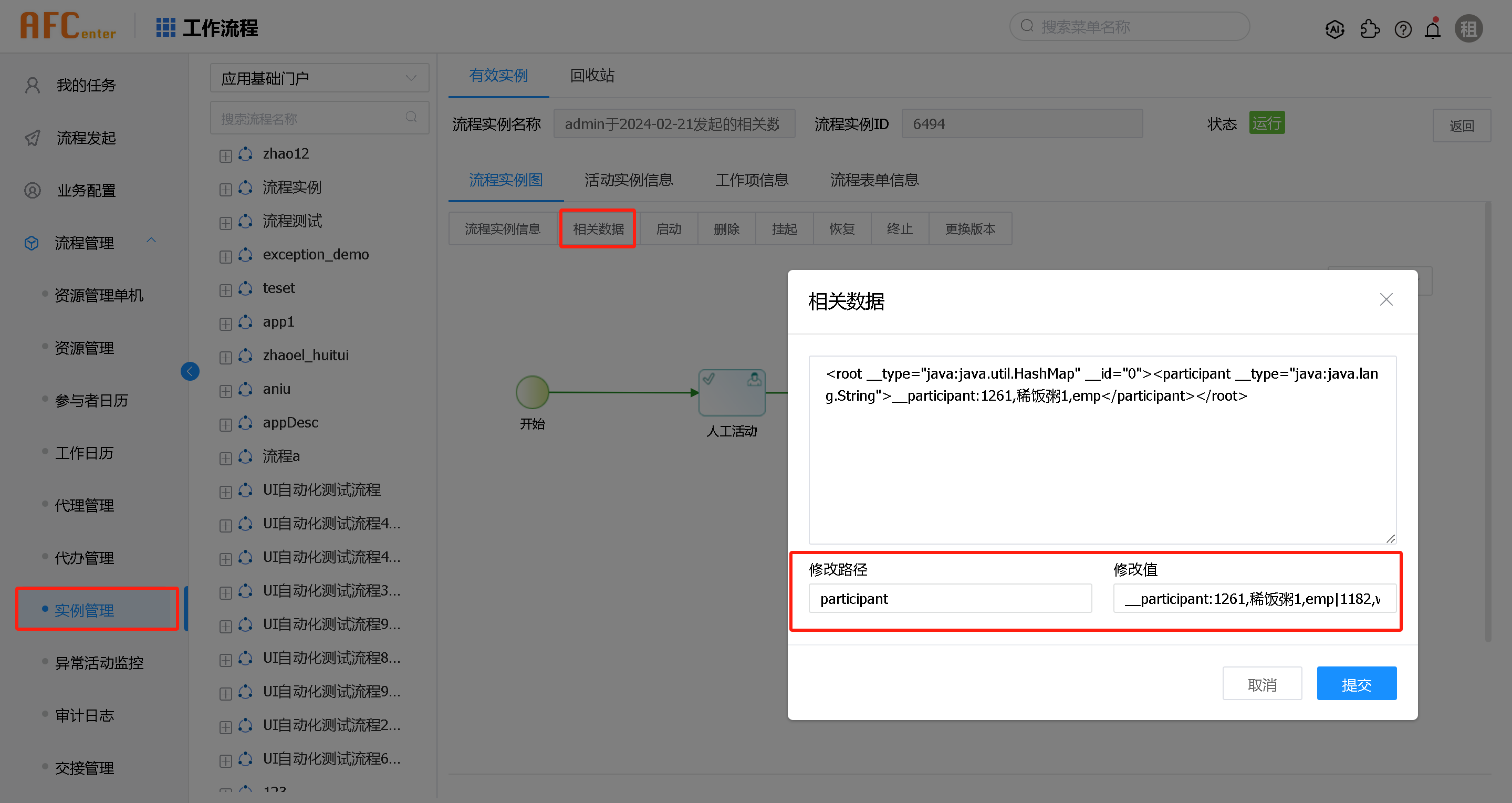Click the 流程管理 cube icon

point(32,243)
